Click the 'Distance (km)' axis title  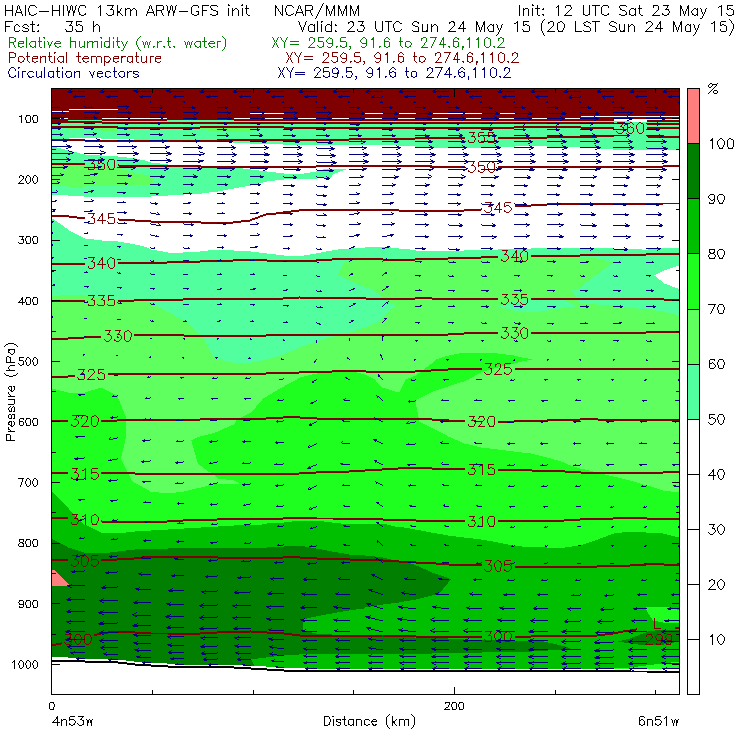369,721
